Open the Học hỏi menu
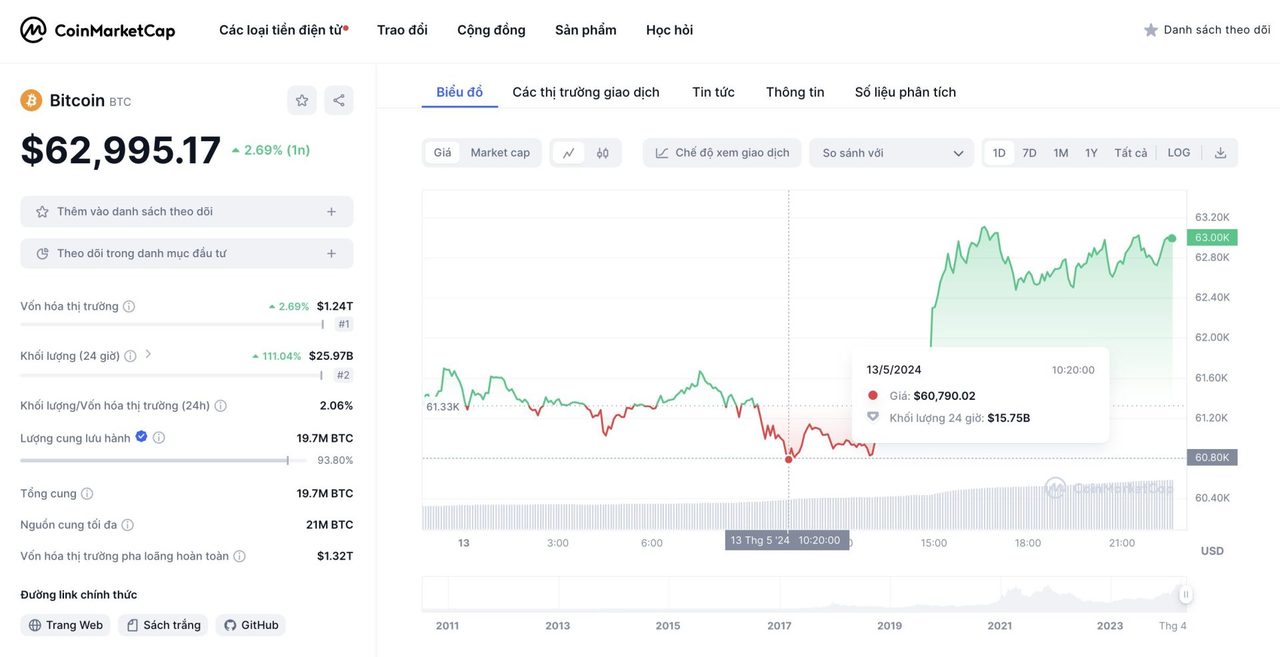The image size is (1280, 657). (x=669, y=30)
